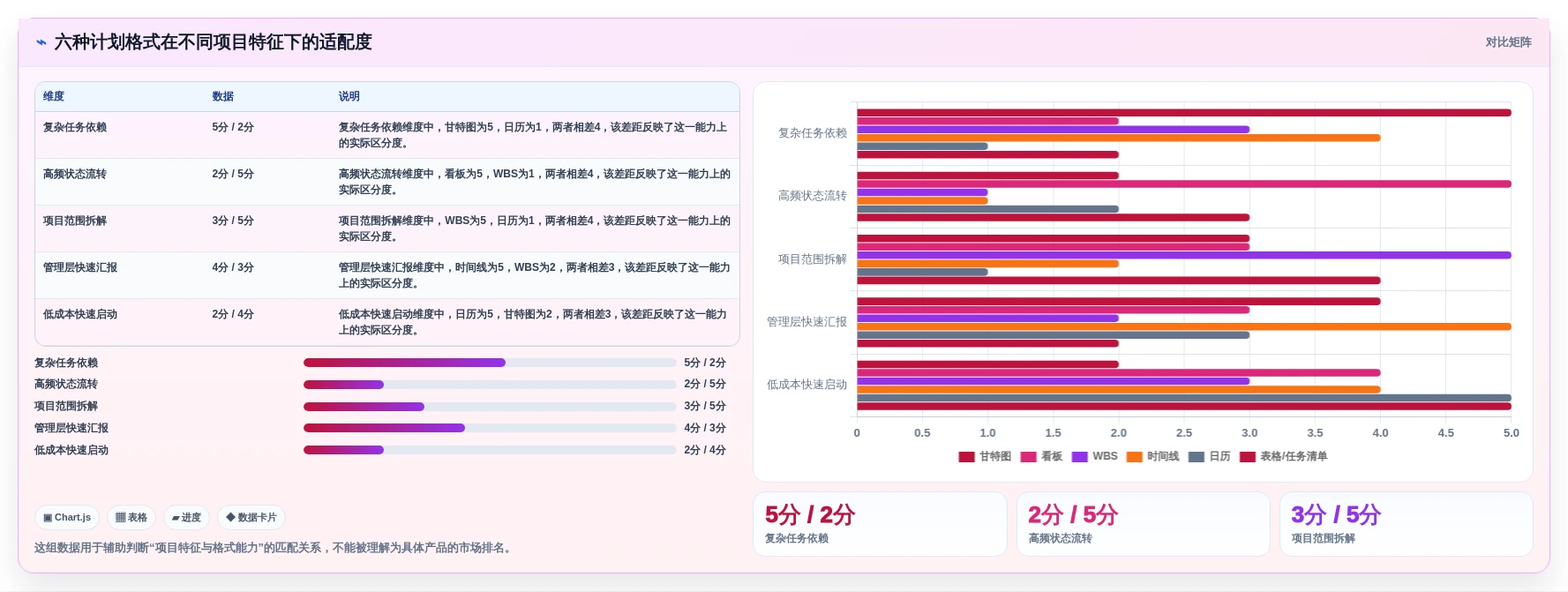
Task: Click the 4.5 tick on the chart x-axis
Action: coord(1445,433)
